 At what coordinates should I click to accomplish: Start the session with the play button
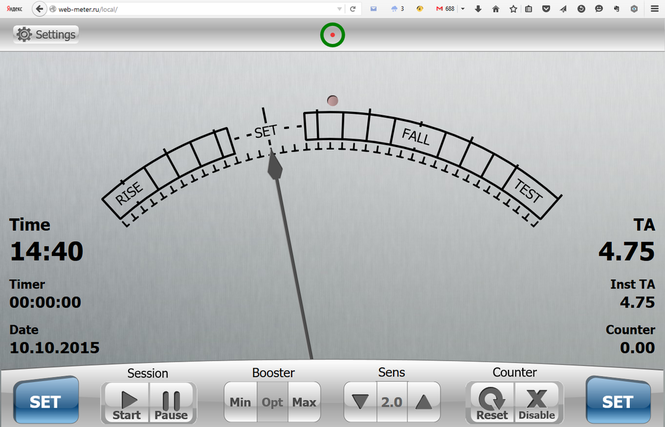pos(126,402)
